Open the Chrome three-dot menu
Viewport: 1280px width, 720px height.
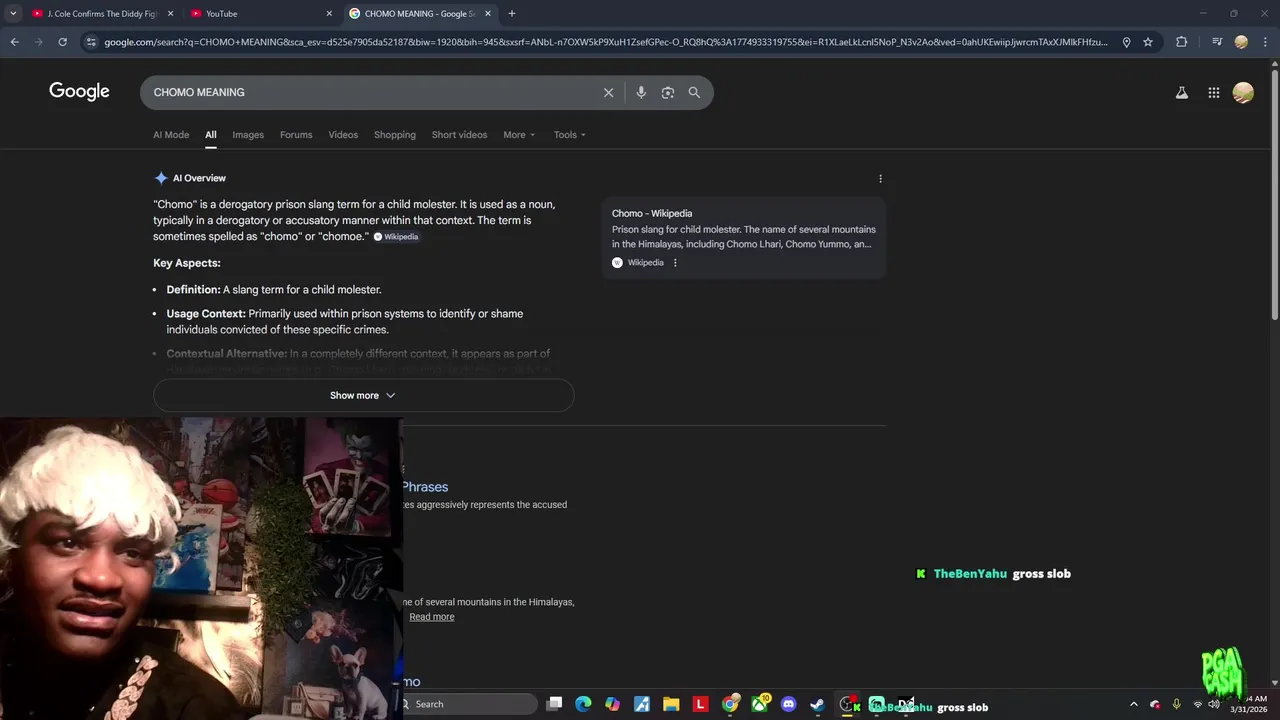[1264, 42]
